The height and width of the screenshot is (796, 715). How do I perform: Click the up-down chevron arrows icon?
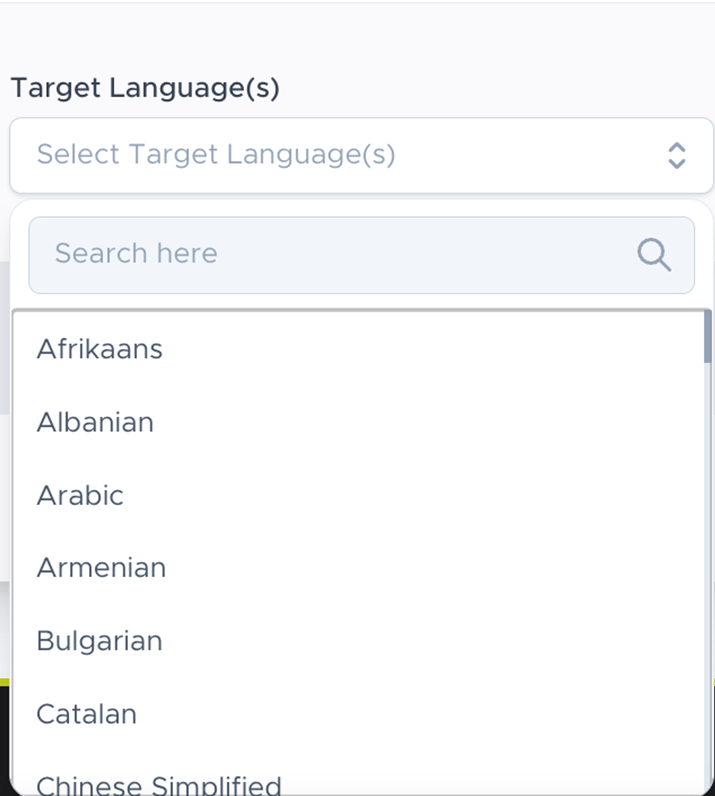[x=677, y=155]
